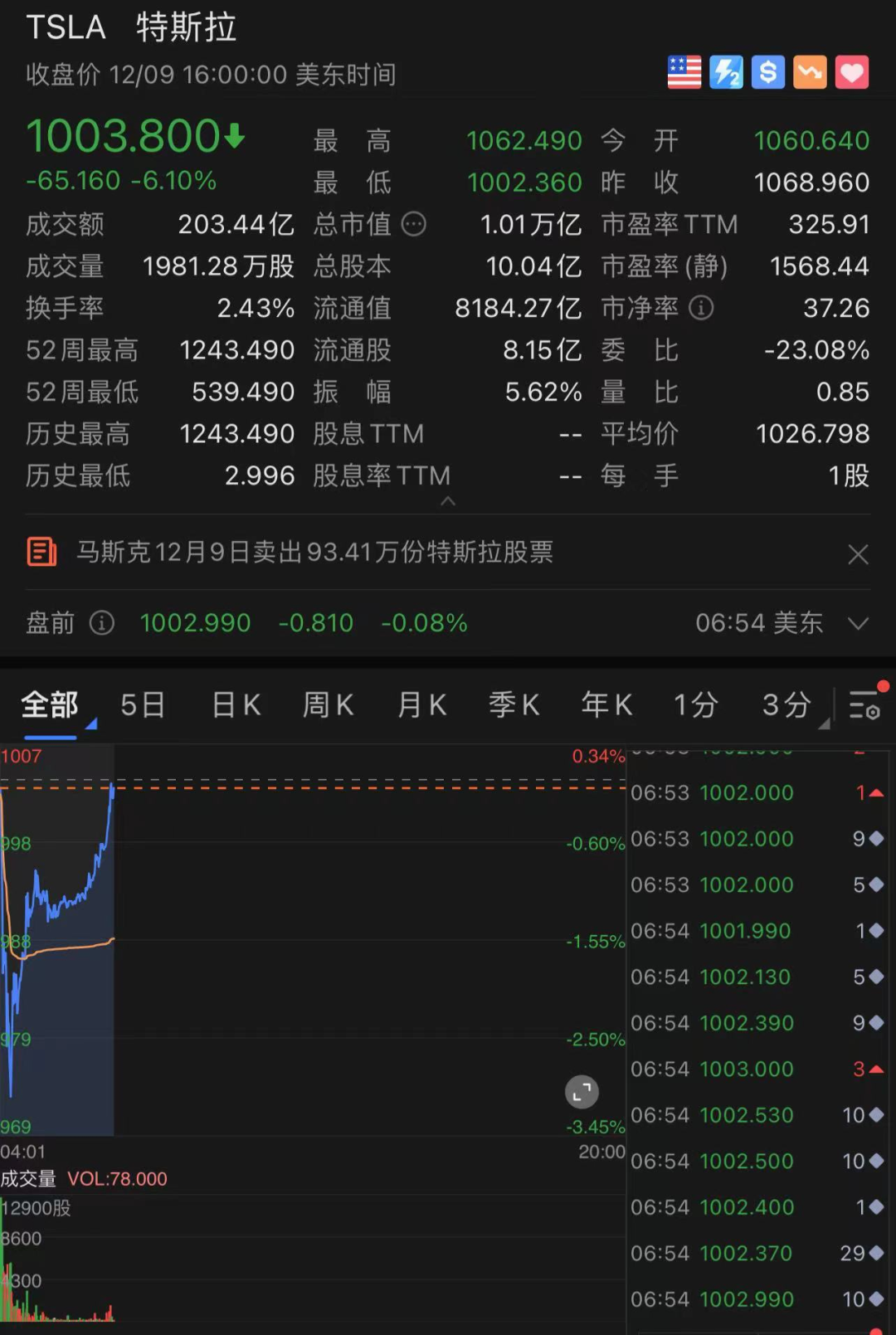Tap volume value 1981.28万股
This screenshot has width=896, height=1335.
[x=218, y=266]
